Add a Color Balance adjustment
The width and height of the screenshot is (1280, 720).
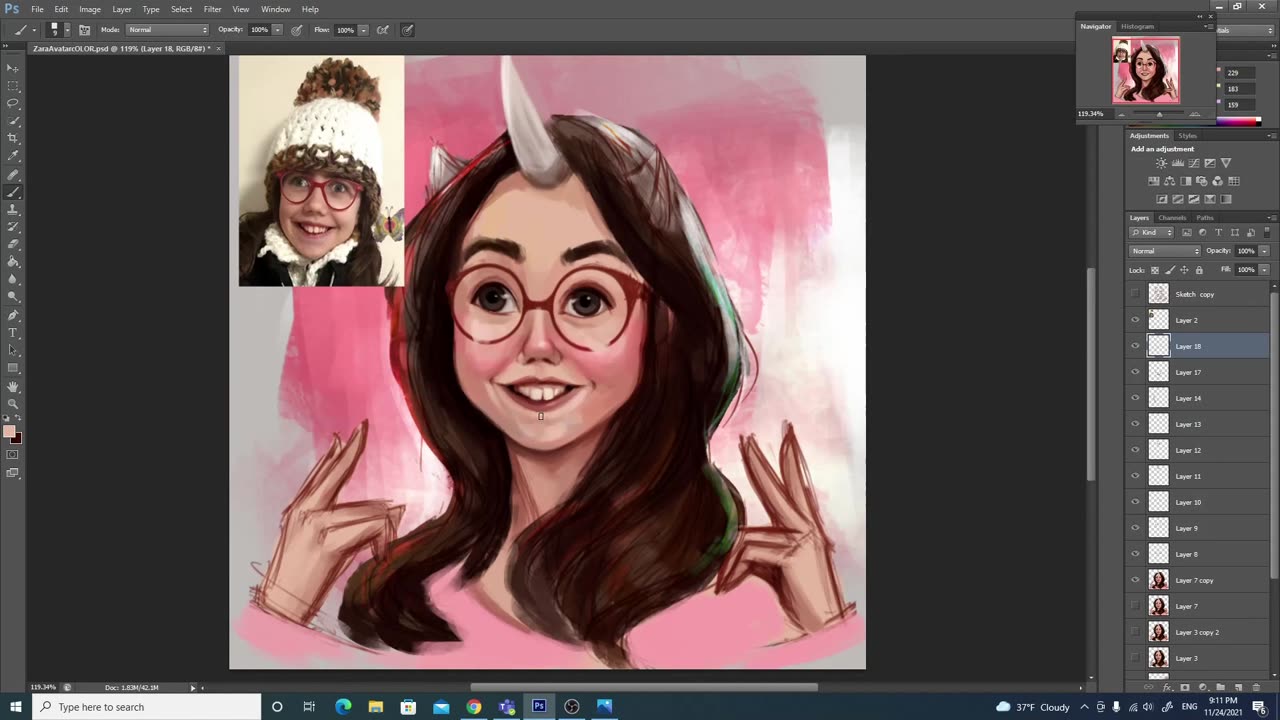point(1170,181)
